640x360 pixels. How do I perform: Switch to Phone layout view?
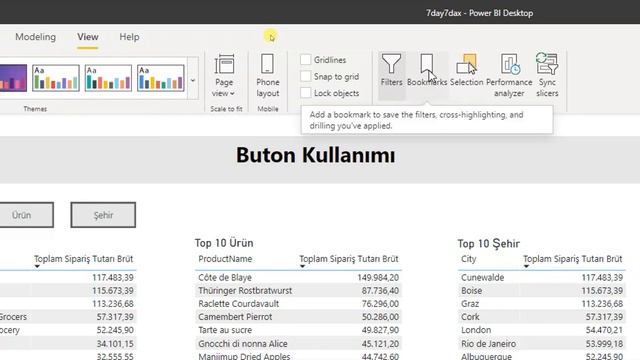click(268, 76)
